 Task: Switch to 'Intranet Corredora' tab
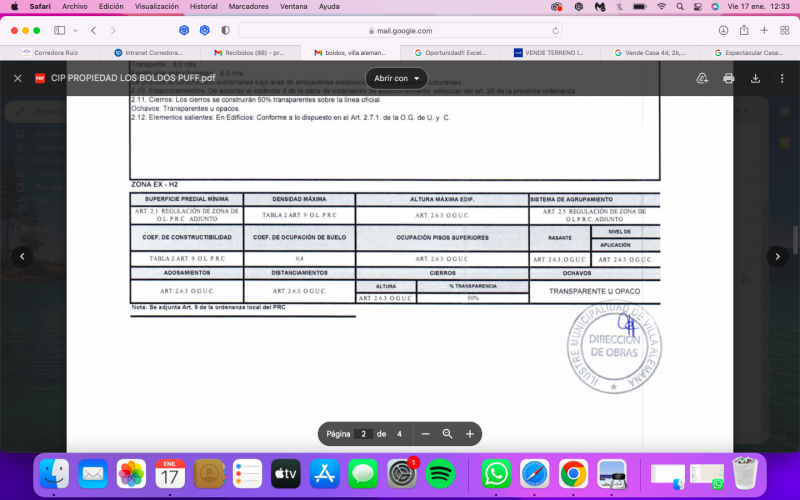[x=150, y=53]
